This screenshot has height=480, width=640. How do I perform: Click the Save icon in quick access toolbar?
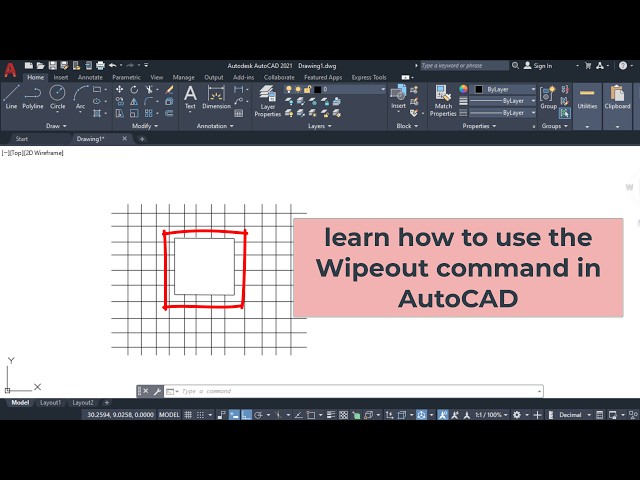pos(53,65)
